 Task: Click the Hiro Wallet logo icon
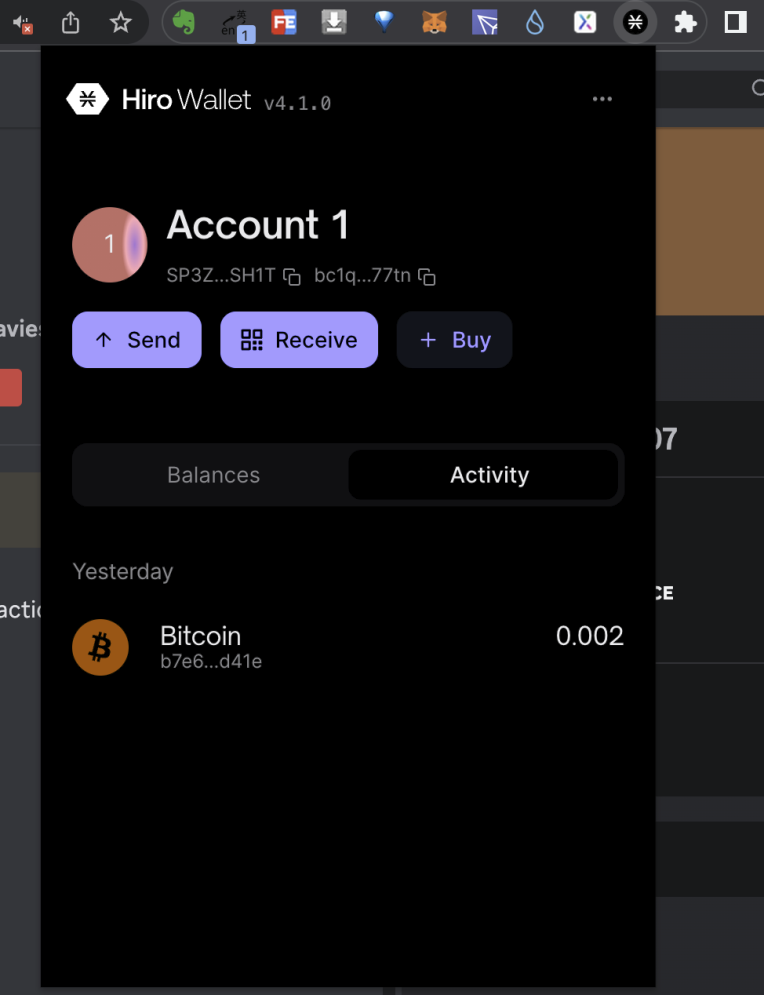click(x=88, y=99)
